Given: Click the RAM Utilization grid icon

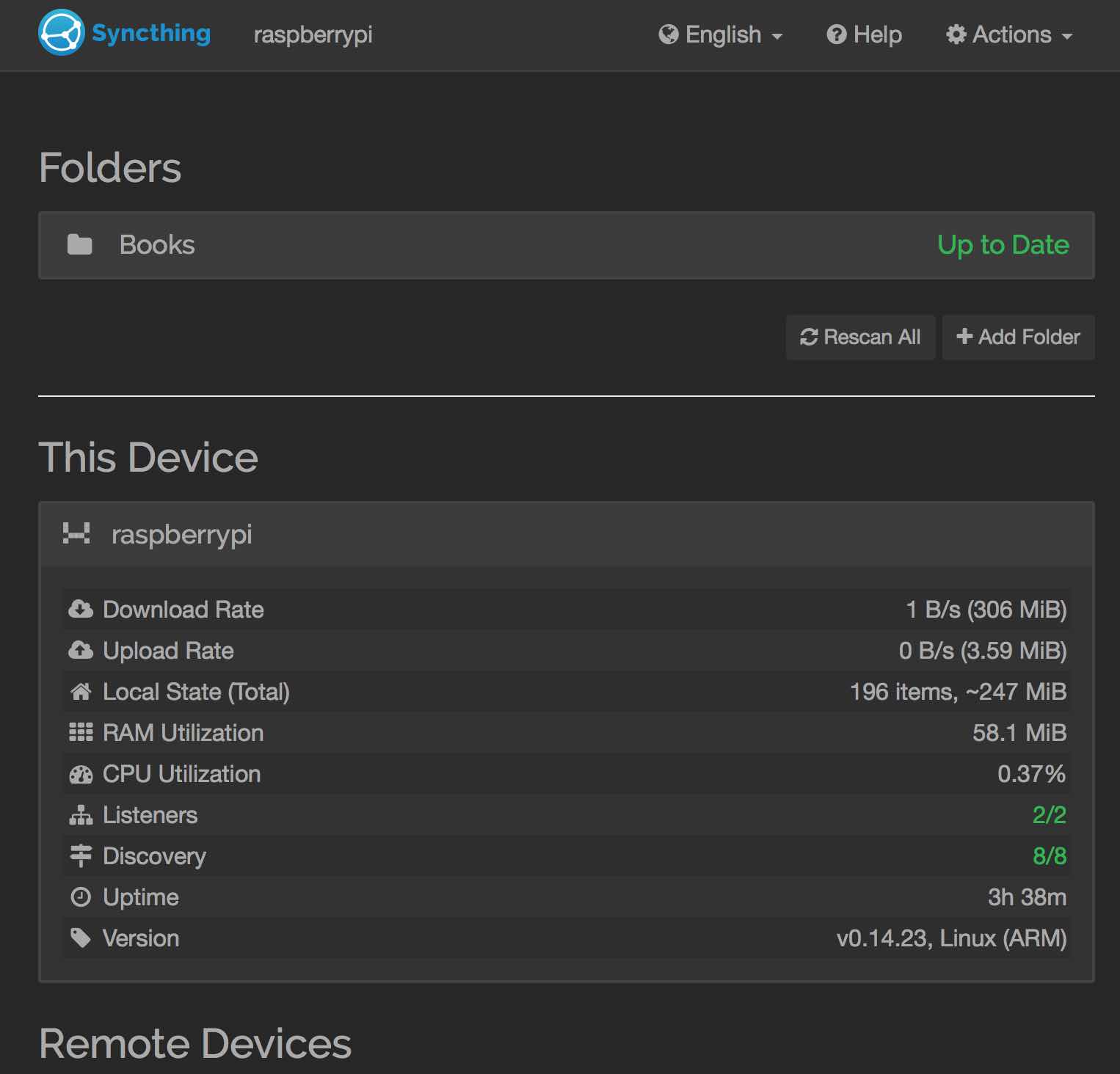Looking at the screenshot, I should 81,732.
